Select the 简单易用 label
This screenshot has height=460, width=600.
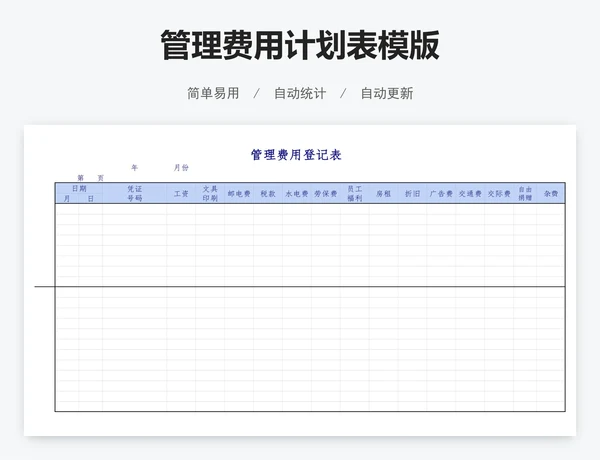213,93
